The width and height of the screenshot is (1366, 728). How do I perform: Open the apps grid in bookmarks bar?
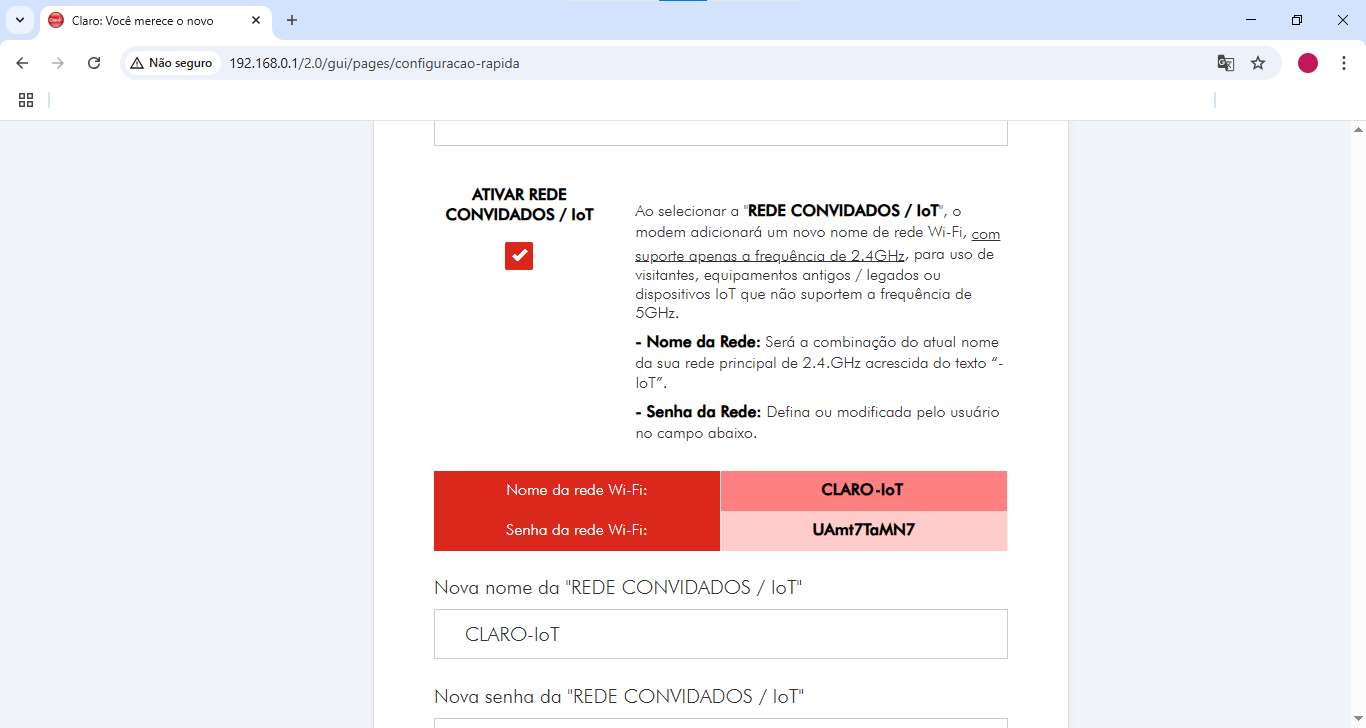pyautogui.click(x=26, y=100)
